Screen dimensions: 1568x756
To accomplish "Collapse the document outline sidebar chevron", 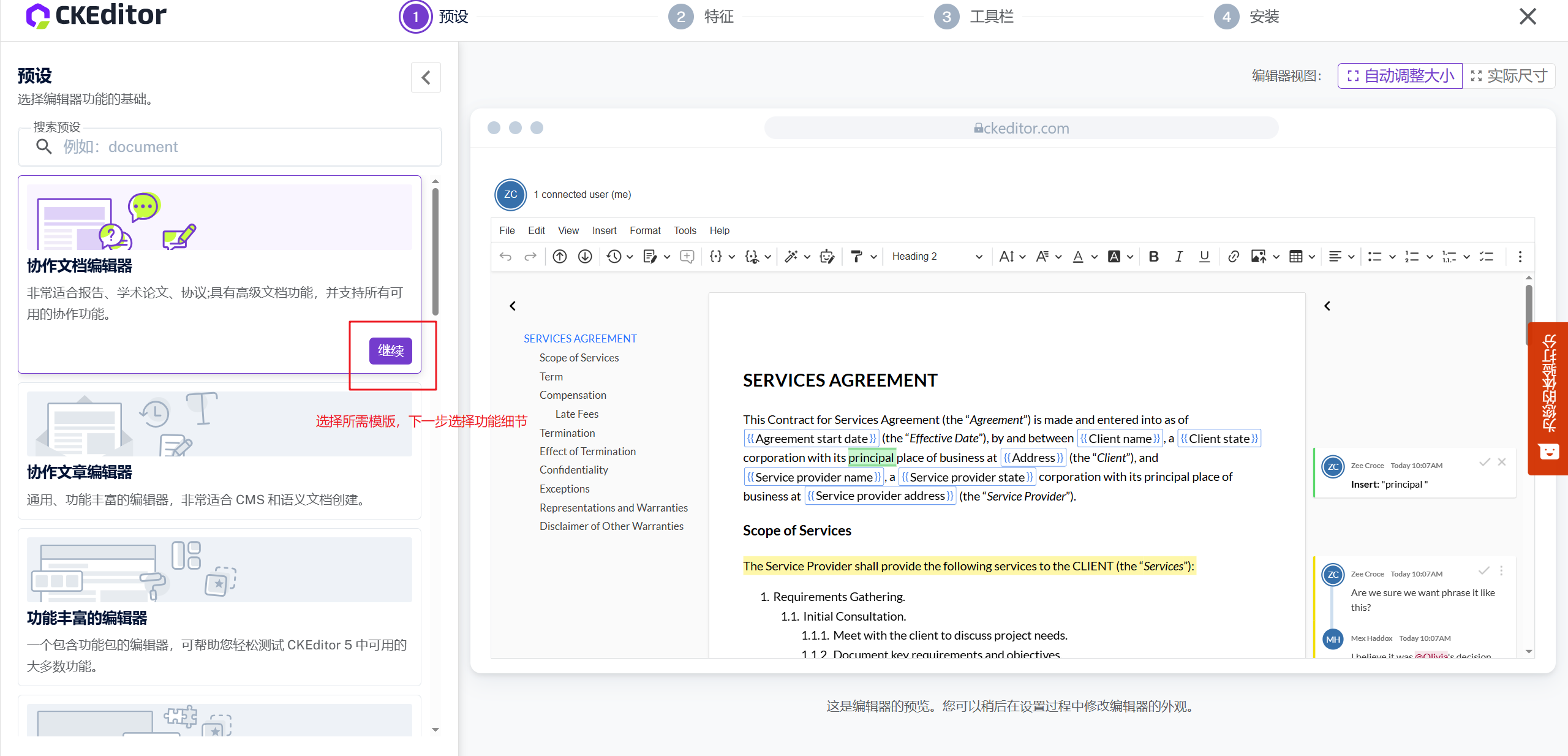I will coord(513,306).
